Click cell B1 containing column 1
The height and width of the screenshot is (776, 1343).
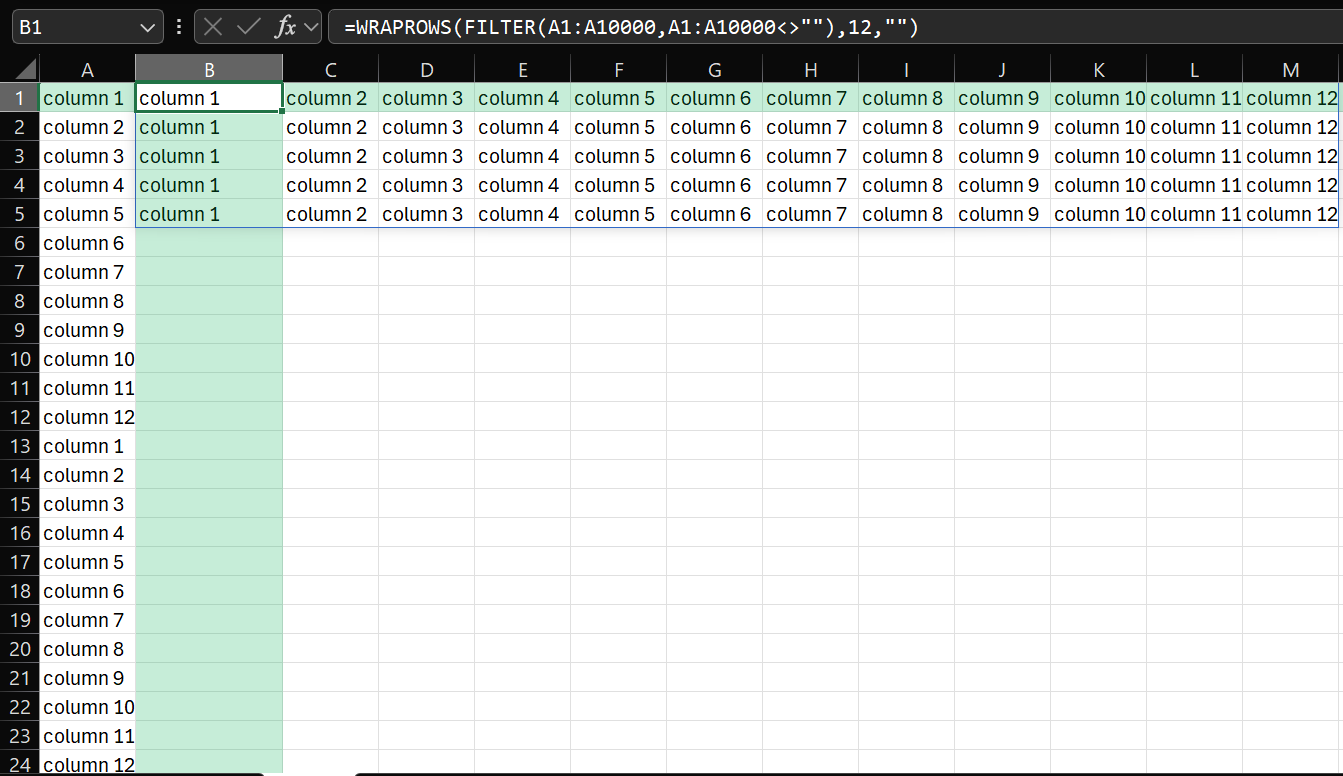[x=209, y=98]
